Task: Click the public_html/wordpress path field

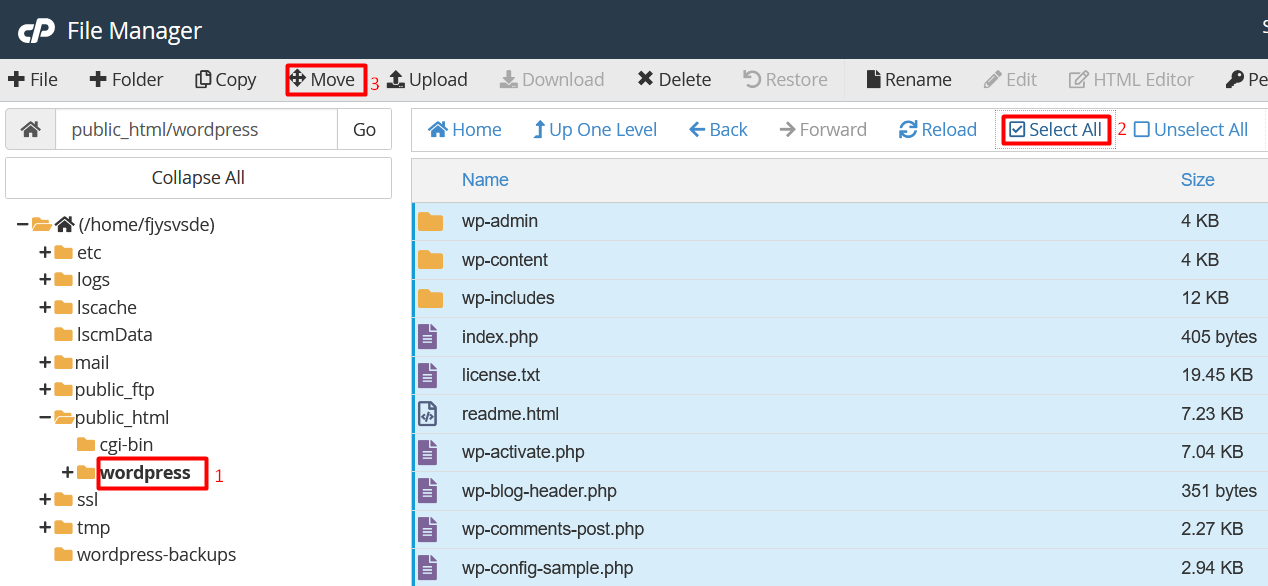Action: tap(196, 130)
